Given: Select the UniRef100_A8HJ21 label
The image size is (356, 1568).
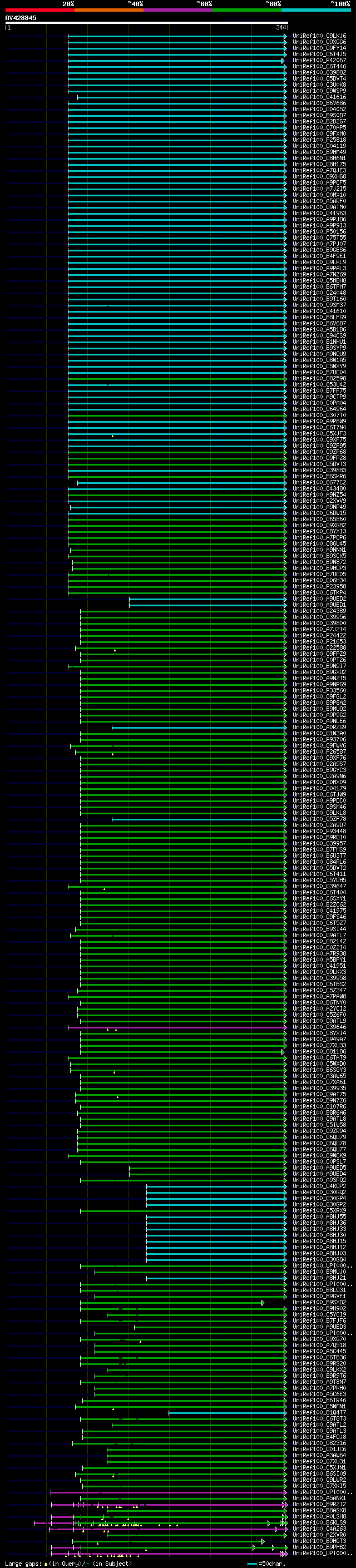Looking at the screenshot, I should (319, 1278).
